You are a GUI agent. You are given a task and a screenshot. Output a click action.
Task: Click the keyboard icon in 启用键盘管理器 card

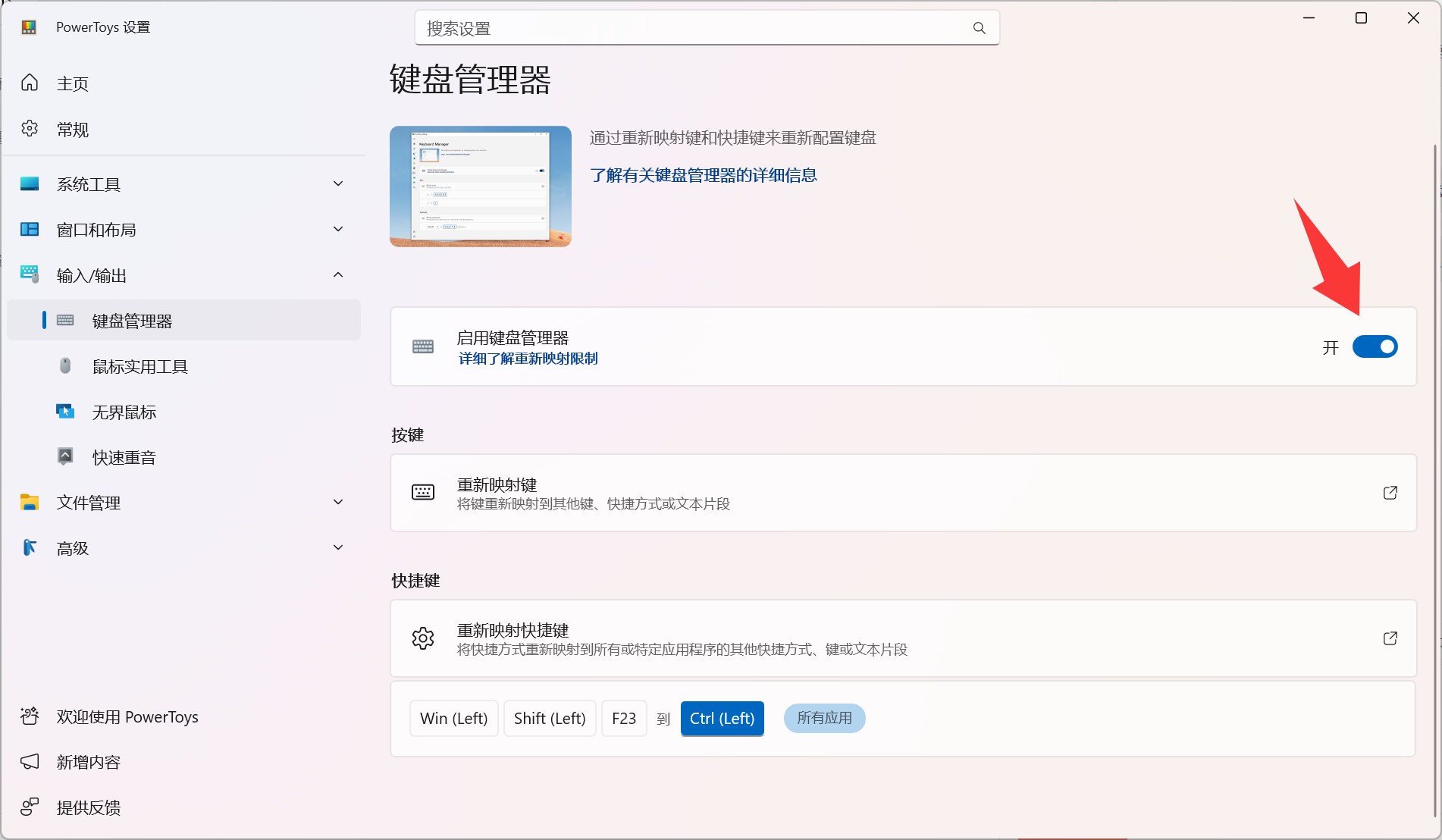tap(423, 346)
